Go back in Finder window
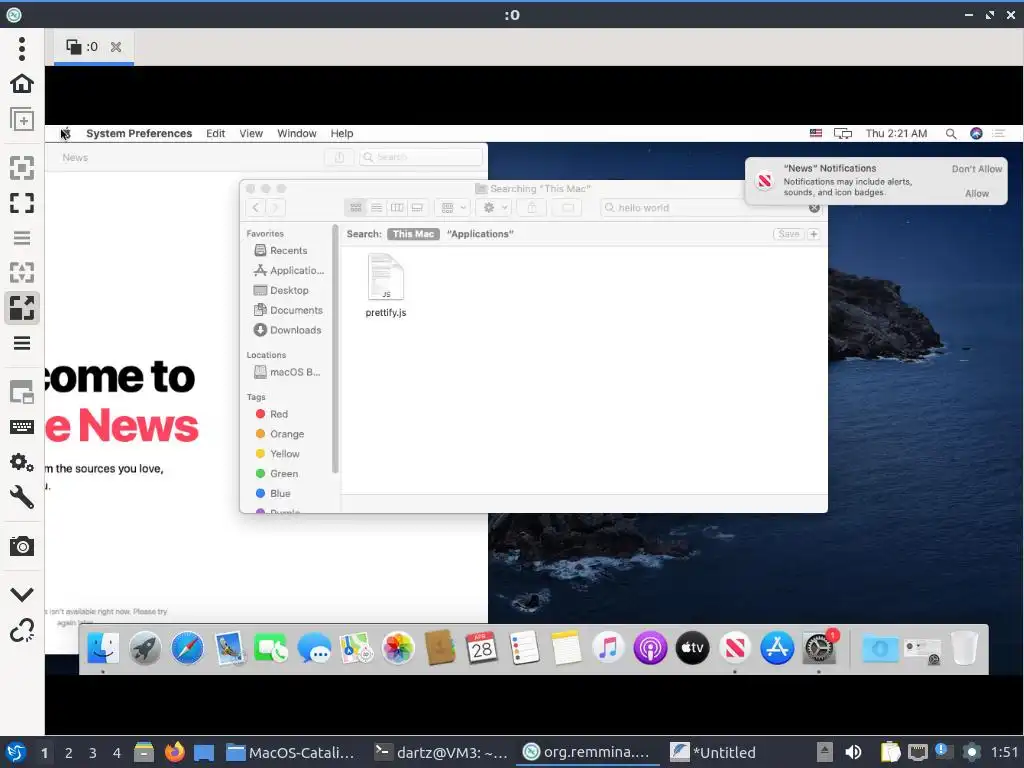 click(256, 208)
